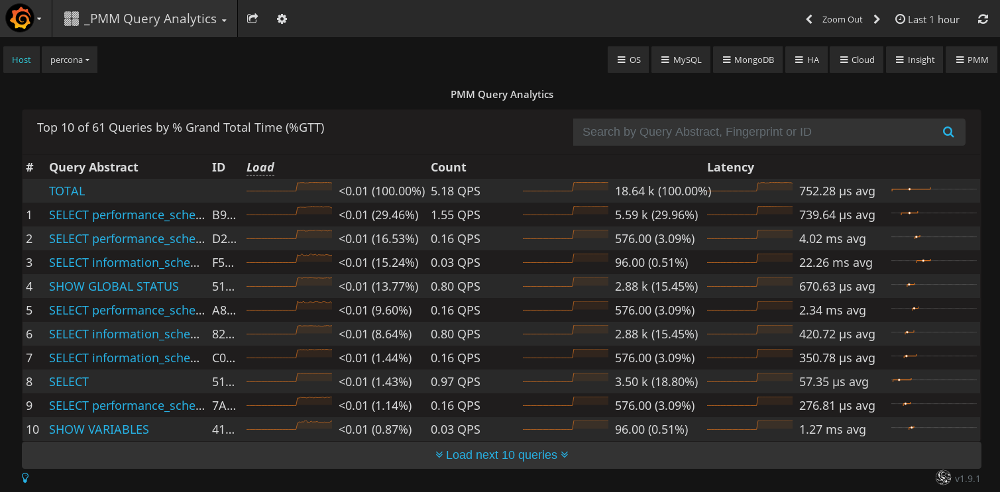Image resolution: width=1000 pixels, height=492 pixels.
Task: Open the OS dashboards menu
Action: (628, 60)
